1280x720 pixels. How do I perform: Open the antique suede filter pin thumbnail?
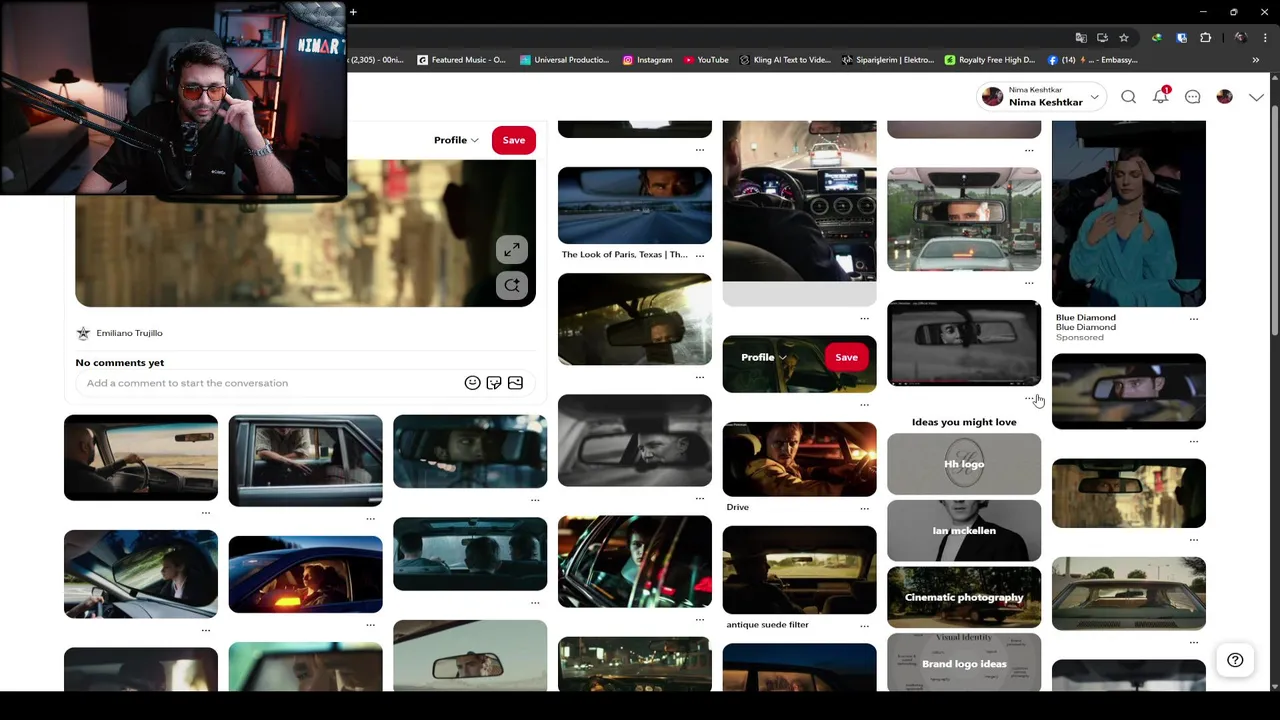point(799,570)
